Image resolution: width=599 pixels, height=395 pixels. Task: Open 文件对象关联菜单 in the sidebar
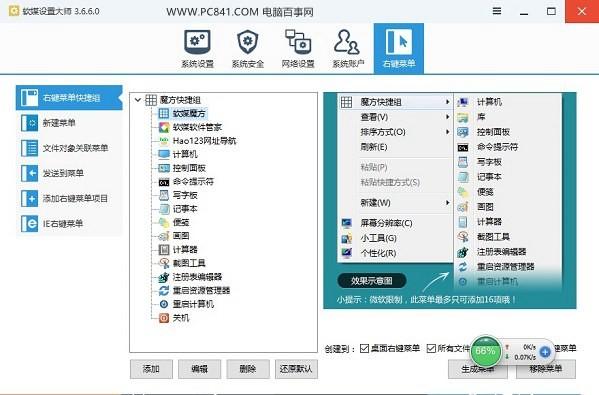(x=69, y=148)
